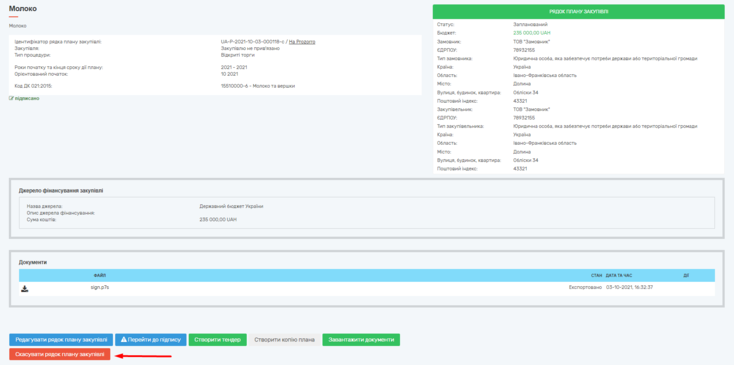The height and width of the screenshot is (365, 734).
Task: Click 'Державний бюджет України' source name
Action: (x=231, y=206)
